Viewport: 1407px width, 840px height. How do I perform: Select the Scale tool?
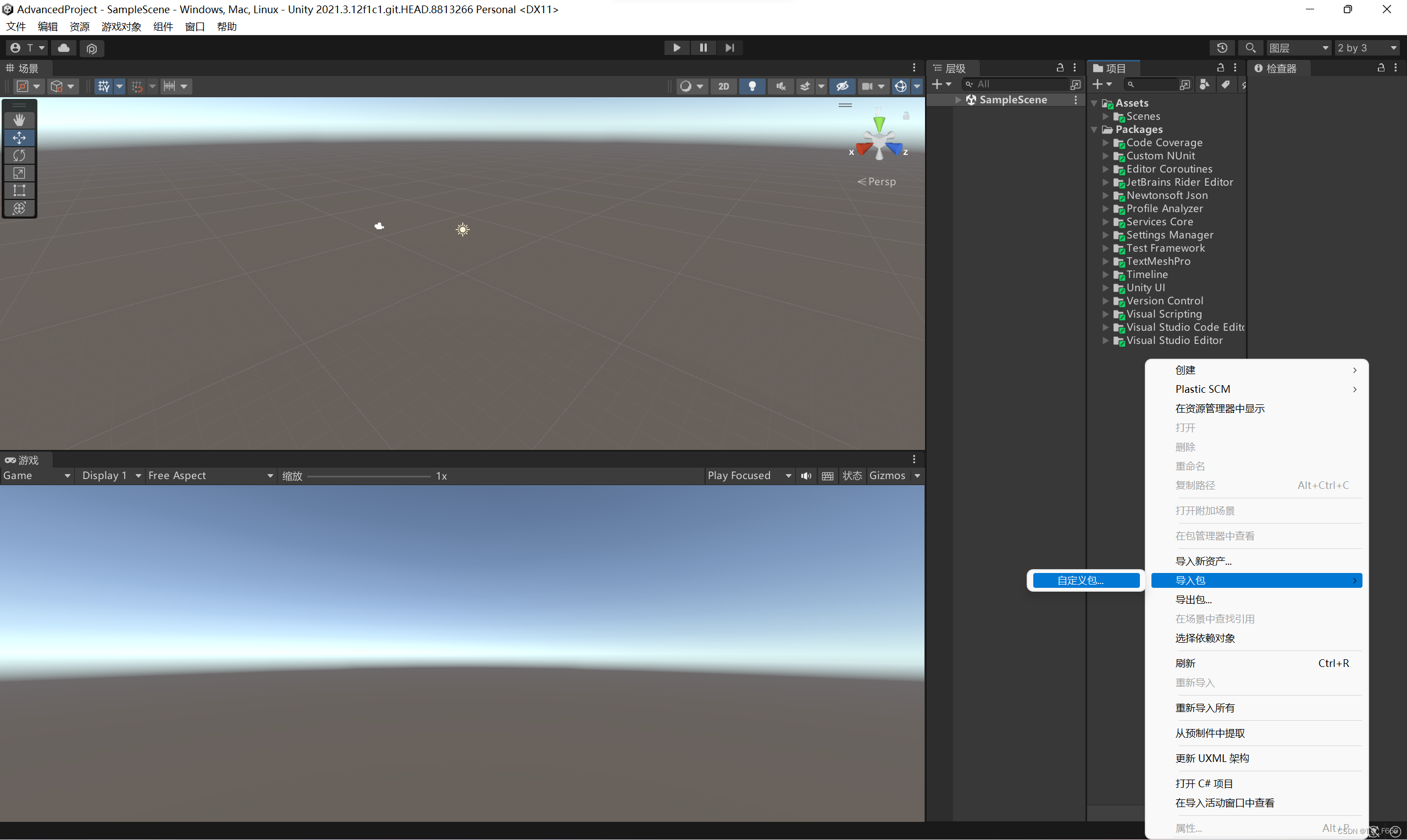tap(19, 173)
